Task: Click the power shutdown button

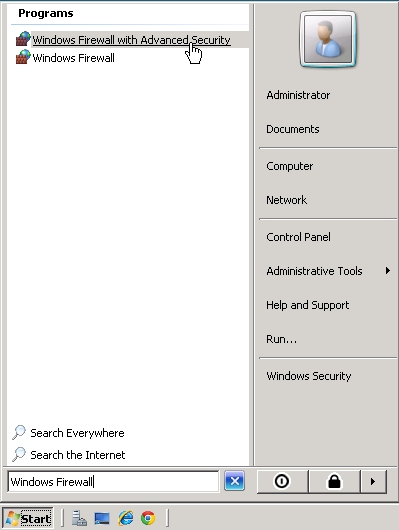Action: pyautogui.click(x=282, y=481)
